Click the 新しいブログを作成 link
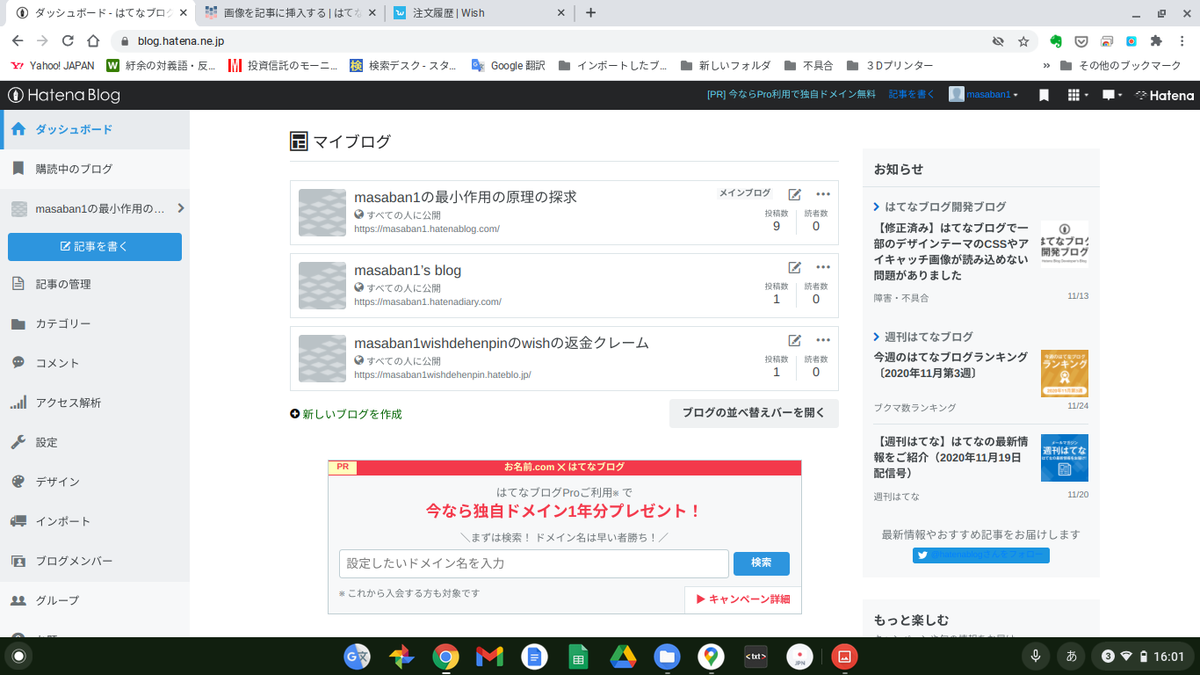The image size is (1200, 675). coord(346,413)
